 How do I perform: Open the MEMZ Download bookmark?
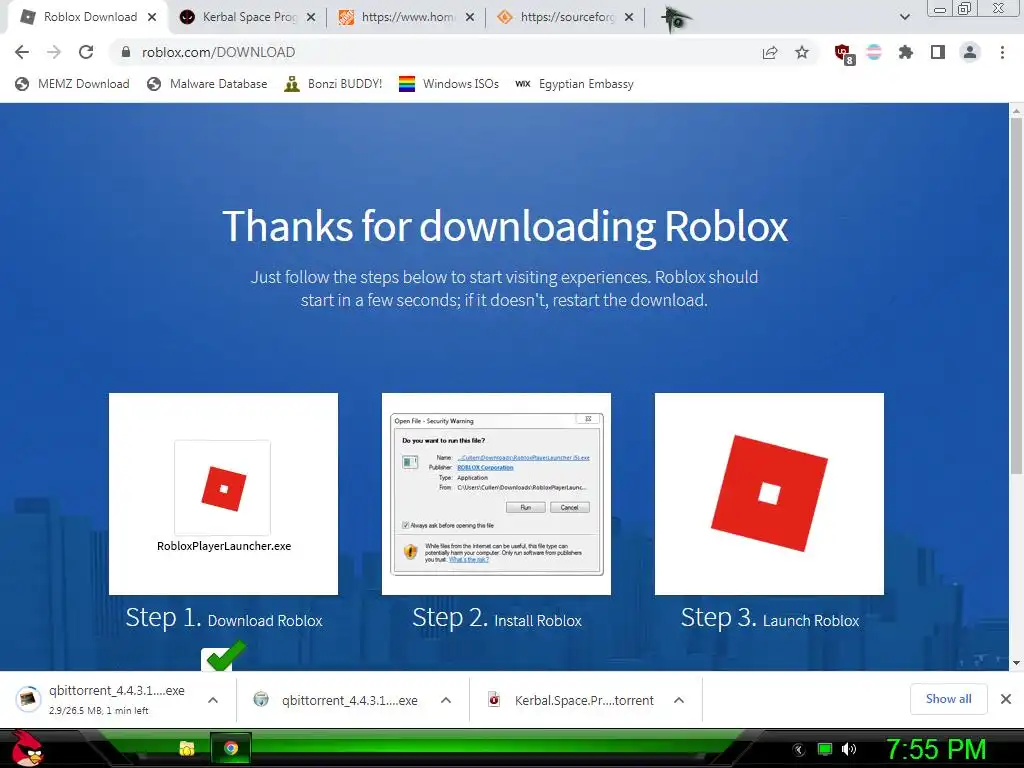tap(72, 84)
